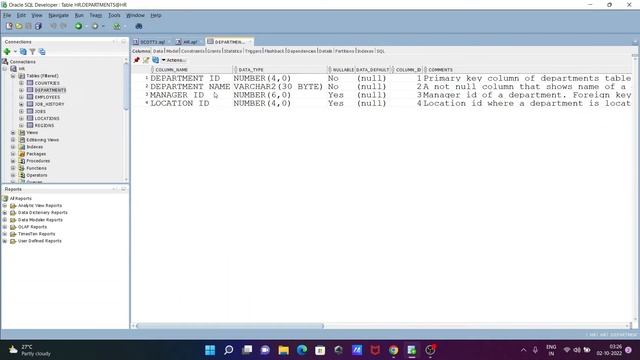Click the weather widget on taskbar
640x360 pixels.
pos(31,350)
